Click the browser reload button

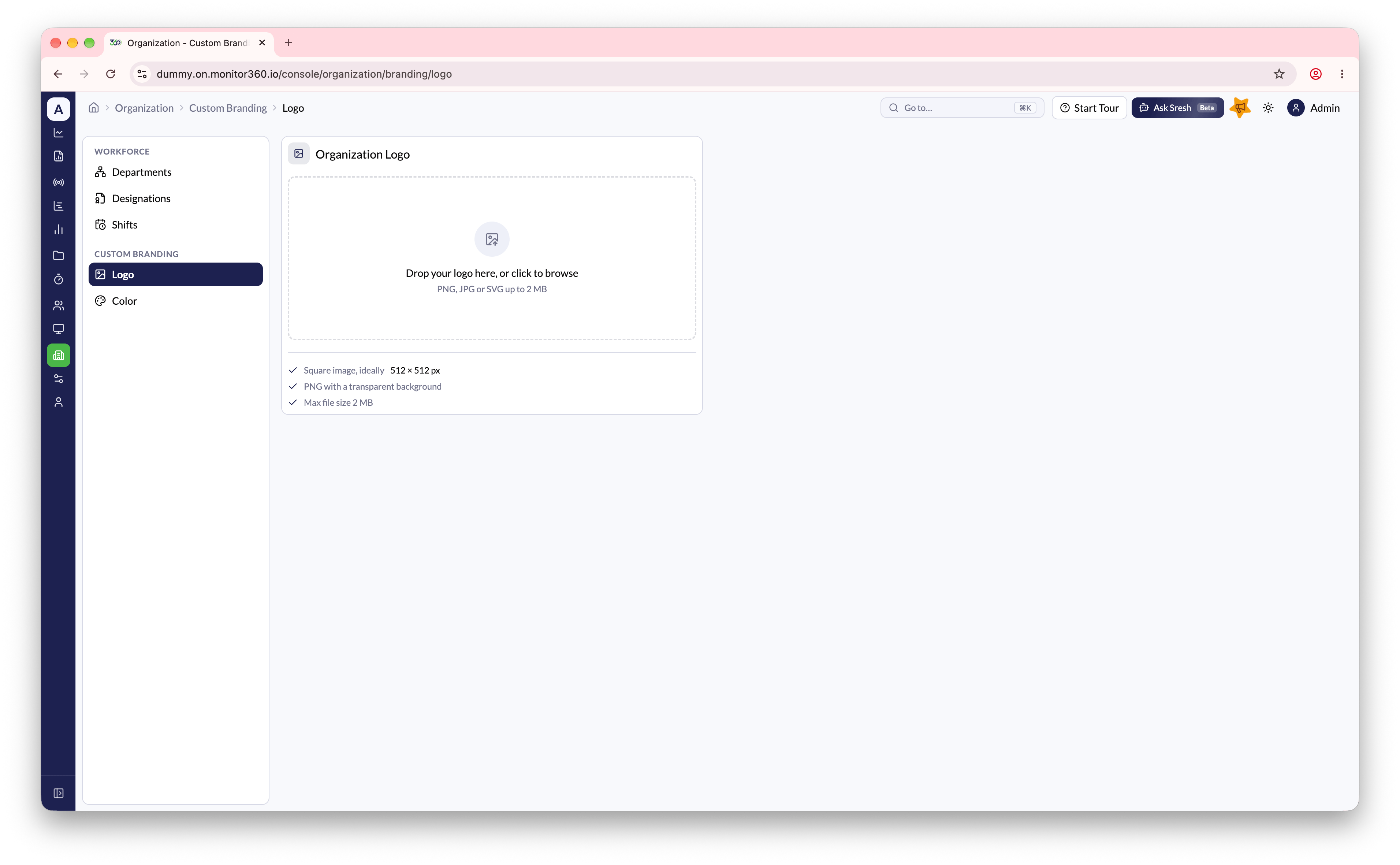pos(110,74)
